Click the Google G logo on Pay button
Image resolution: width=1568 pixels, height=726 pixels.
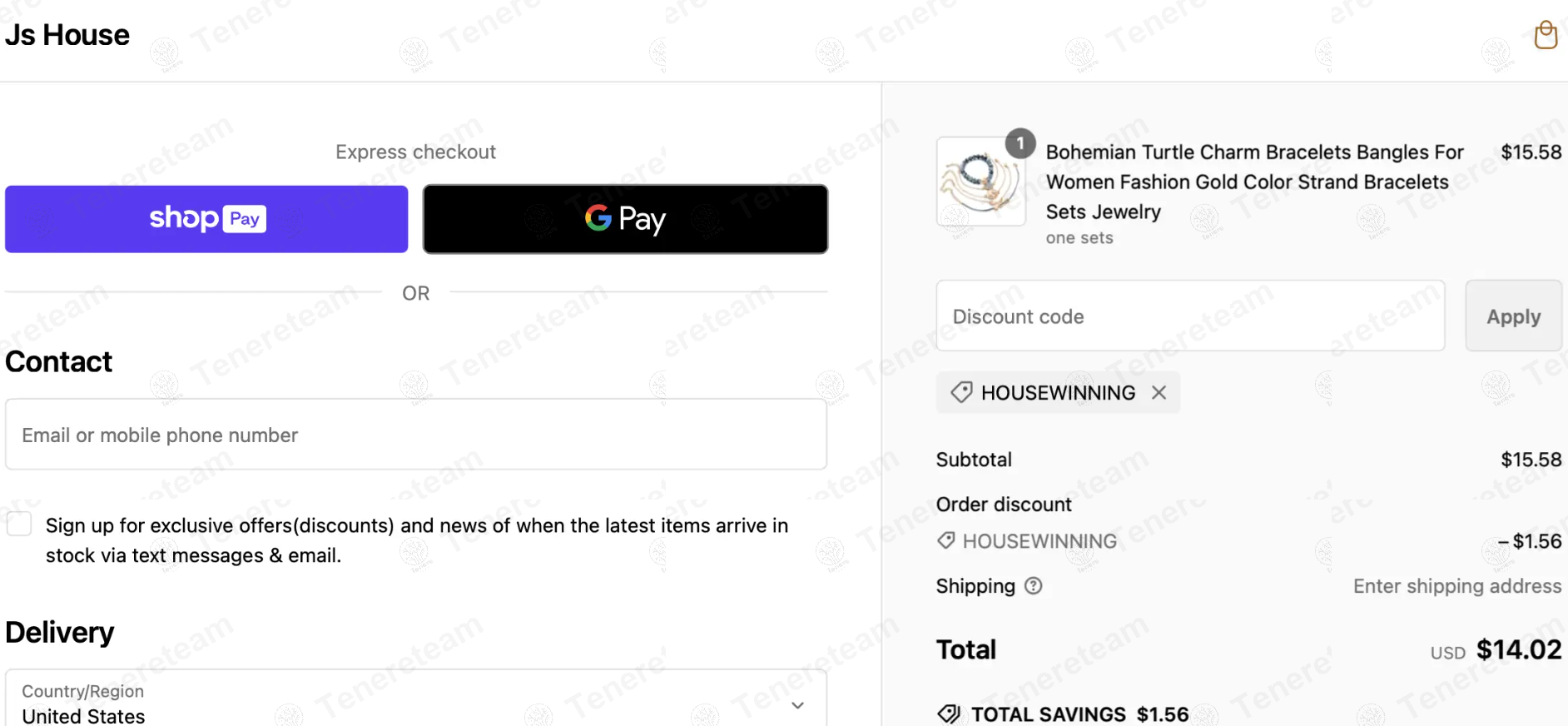pyautogui.click(x=598, y=218)
